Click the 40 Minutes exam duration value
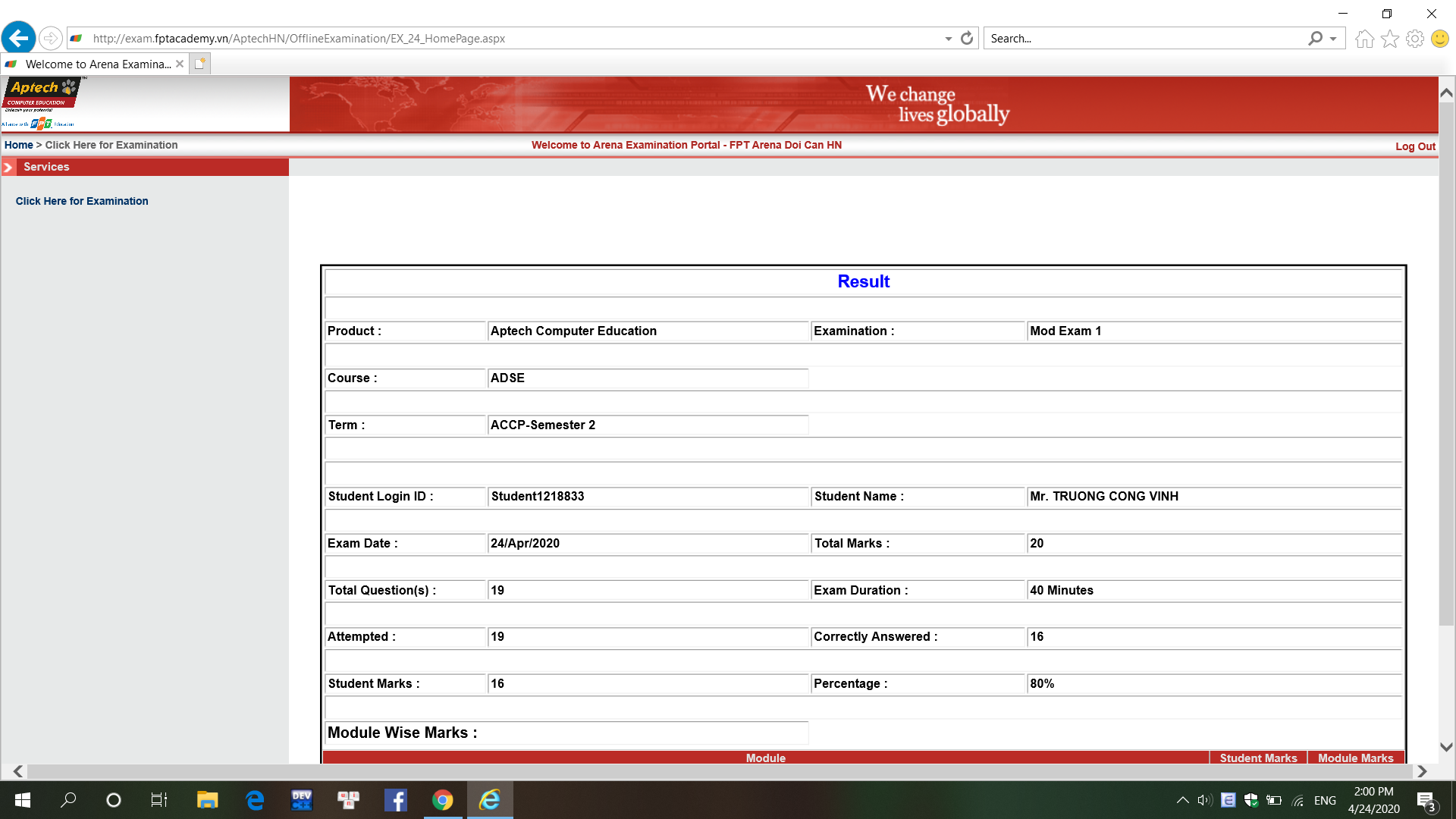The image size is (1456, 819). (1062, 590)
